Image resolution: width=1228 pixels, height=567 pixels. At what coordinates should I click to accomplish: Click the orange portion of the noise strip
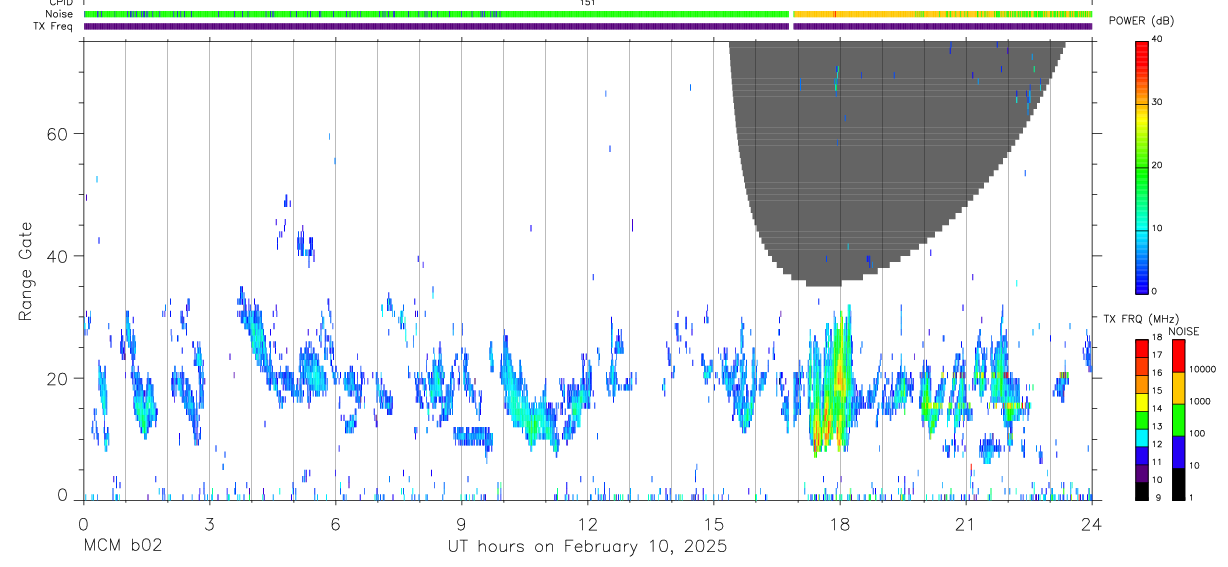click(942, 14)
